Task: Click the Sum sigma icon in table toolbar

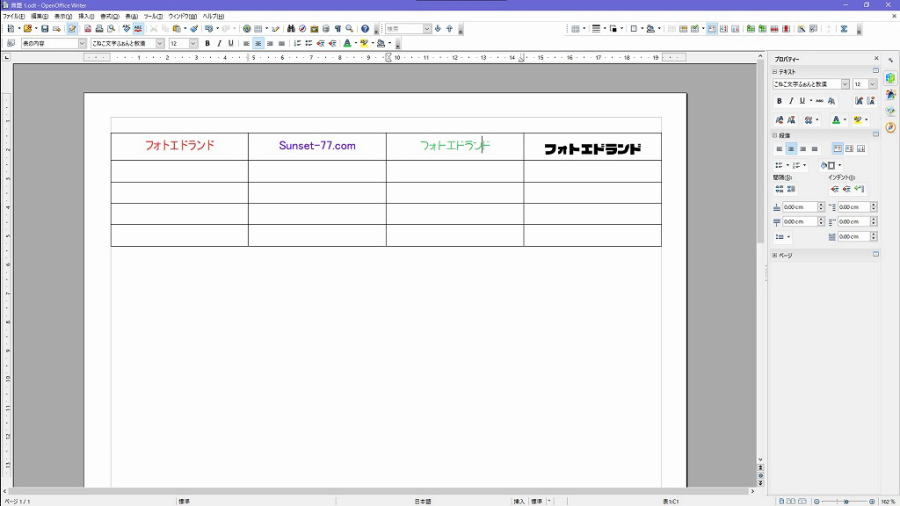Action: tap(844, 29)
